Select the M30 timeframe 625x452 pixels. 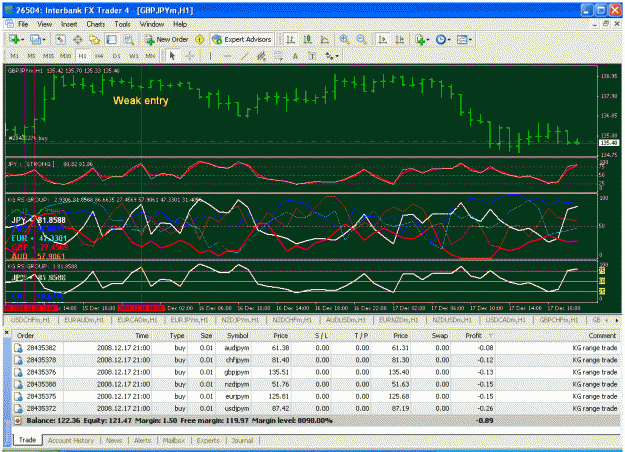65,56
